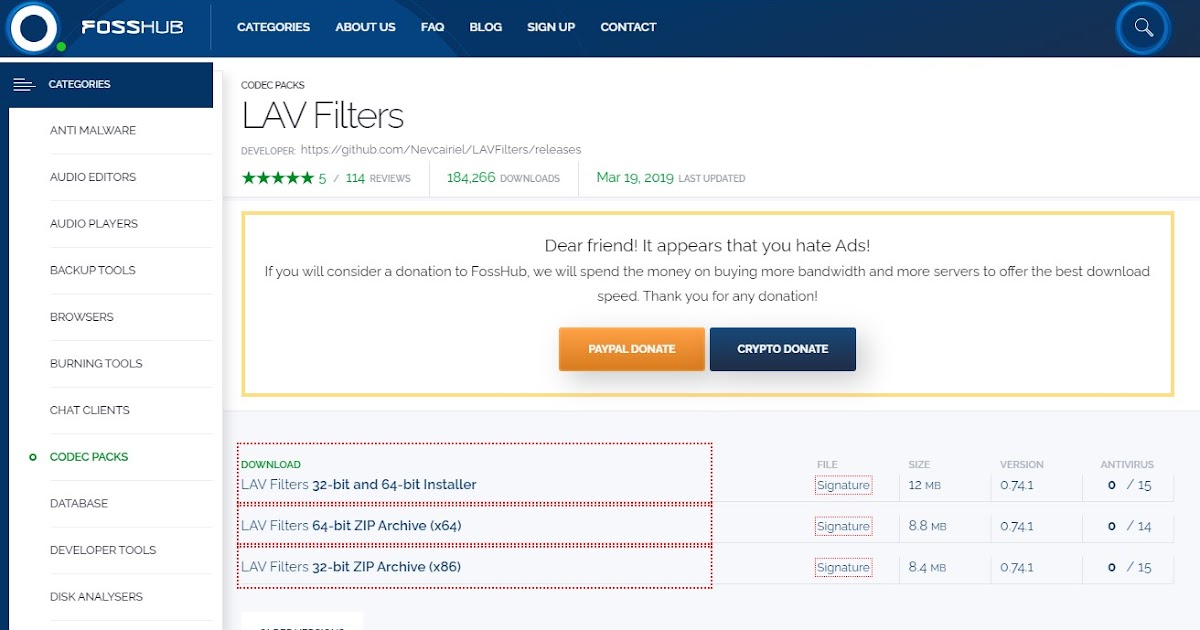The height and width of the screenshot is (630, 1200).
Task: Click the antivirus result 0 / 15 for Installer
Action: 1130,485
